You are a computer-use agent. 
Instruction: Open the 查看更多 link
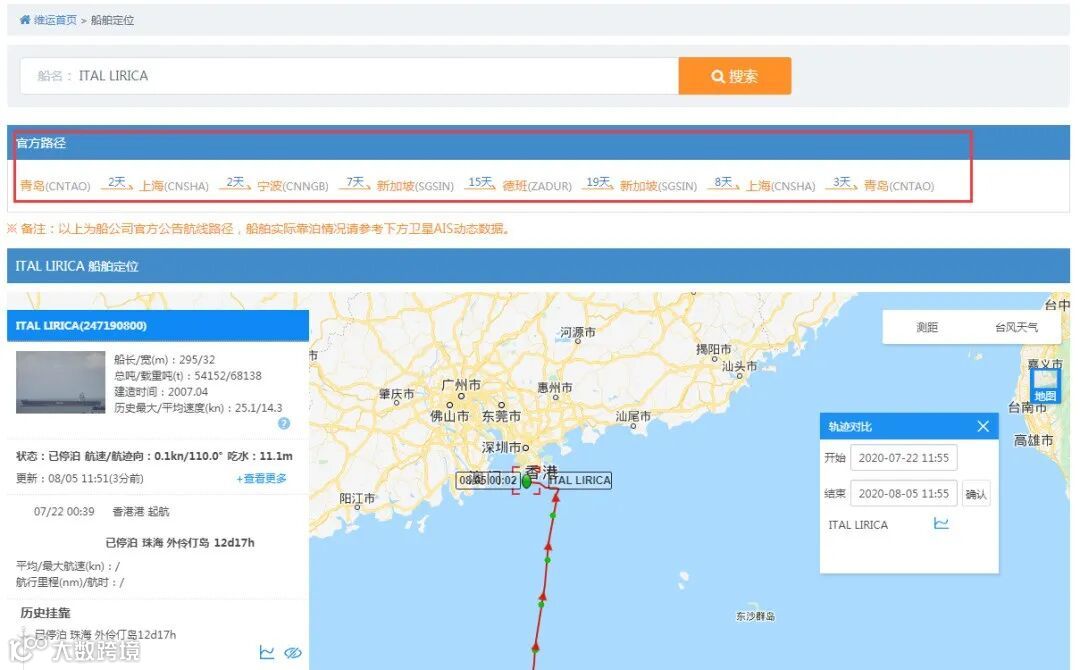pyautogui.click(x=262, y=478)
